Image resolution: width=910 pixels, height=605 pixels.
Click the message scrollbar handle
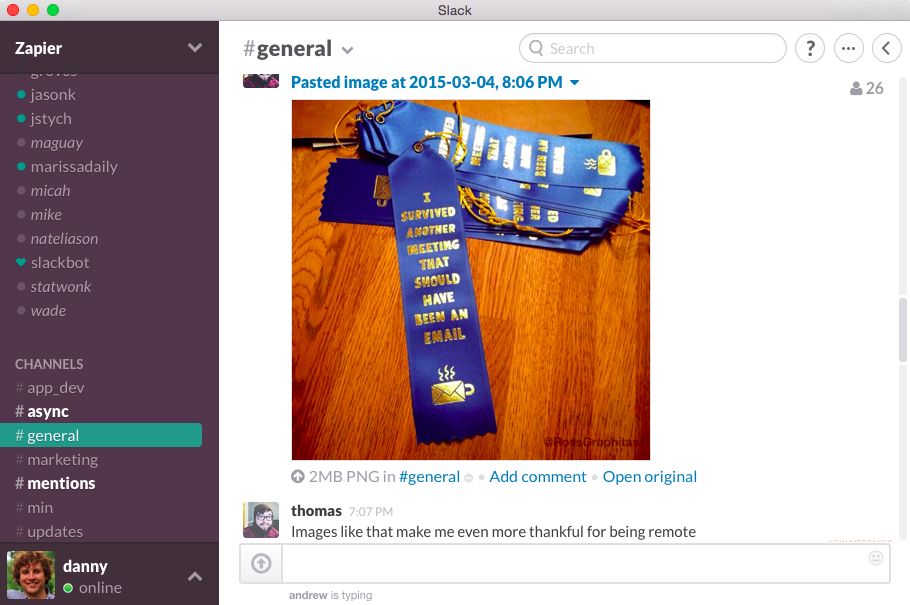click(x=902, y=329)
